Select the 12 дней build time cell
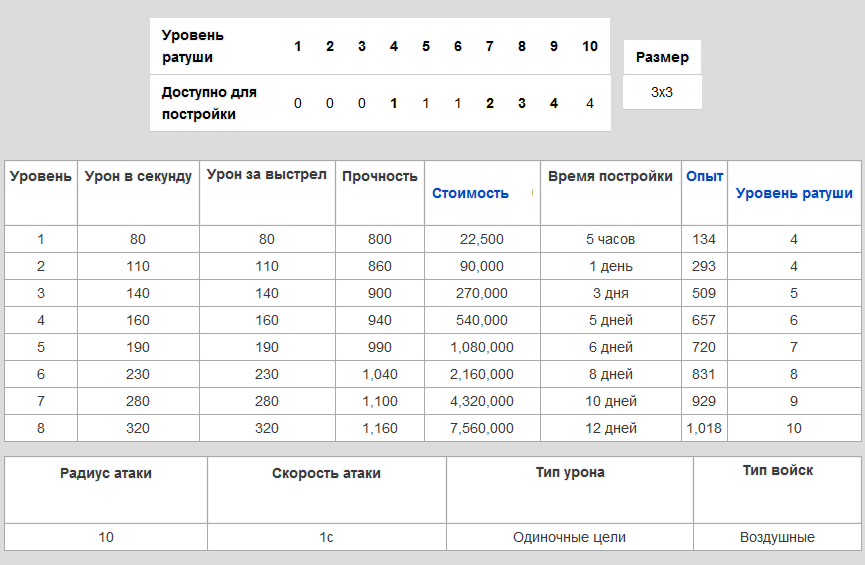This screenshot has width=865, height=565. 610,428
